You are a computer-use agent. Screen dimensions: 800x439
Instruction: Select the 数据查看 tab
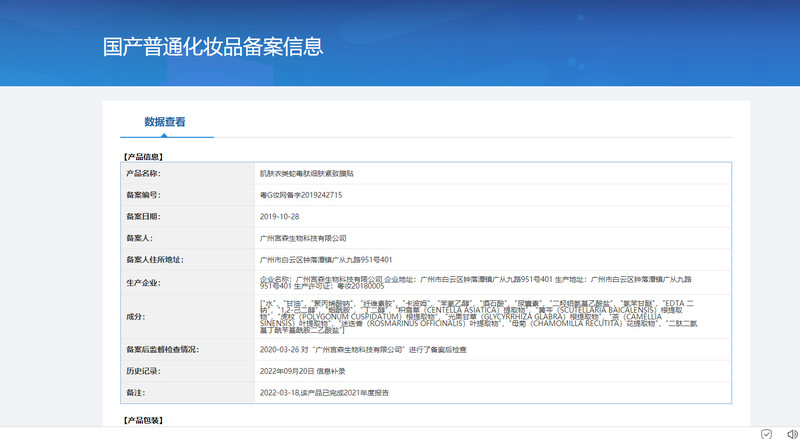tap(164, 122)
